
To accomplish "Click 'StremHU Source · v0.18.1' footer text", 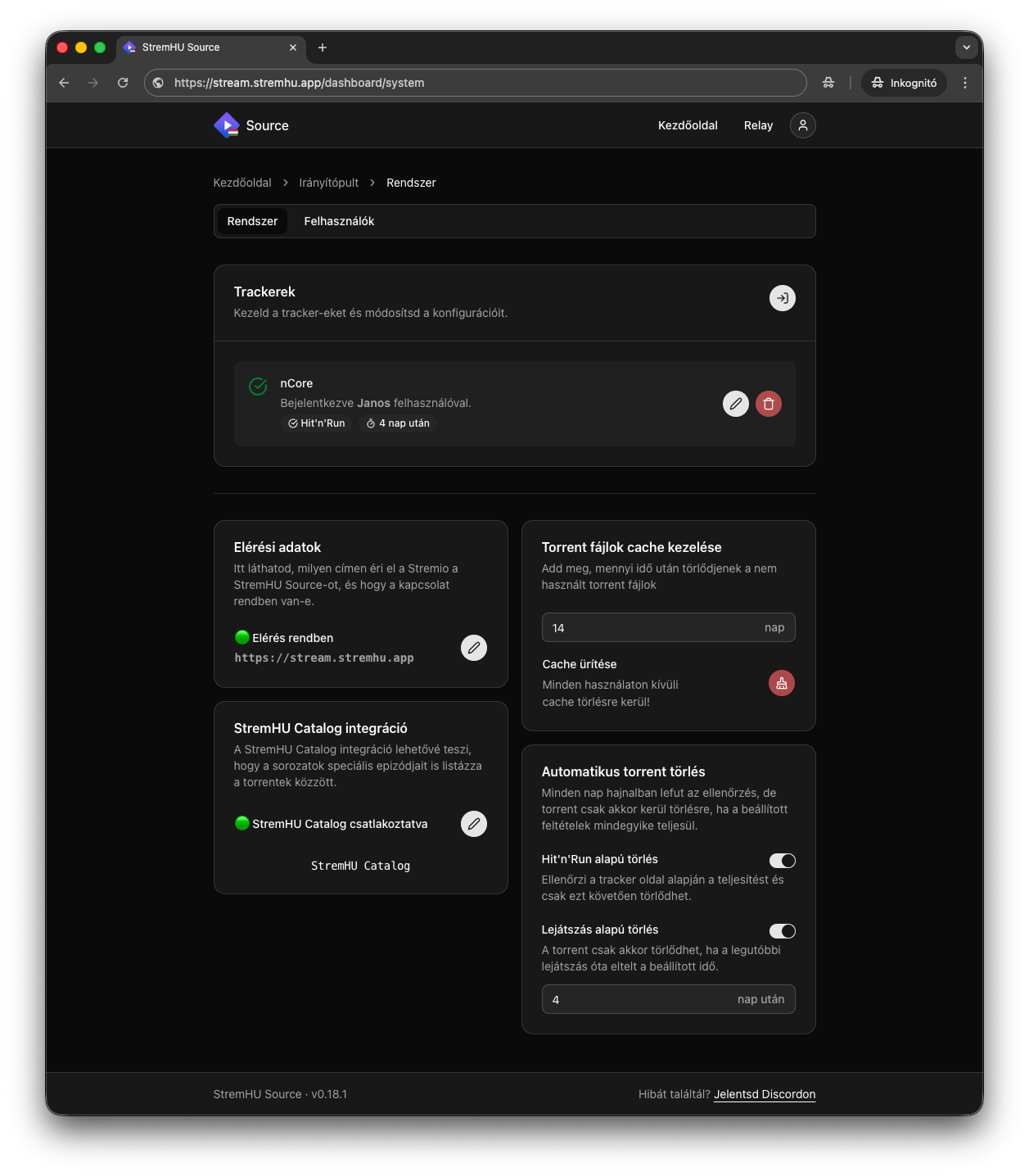I will click(x=280, y=1094).
